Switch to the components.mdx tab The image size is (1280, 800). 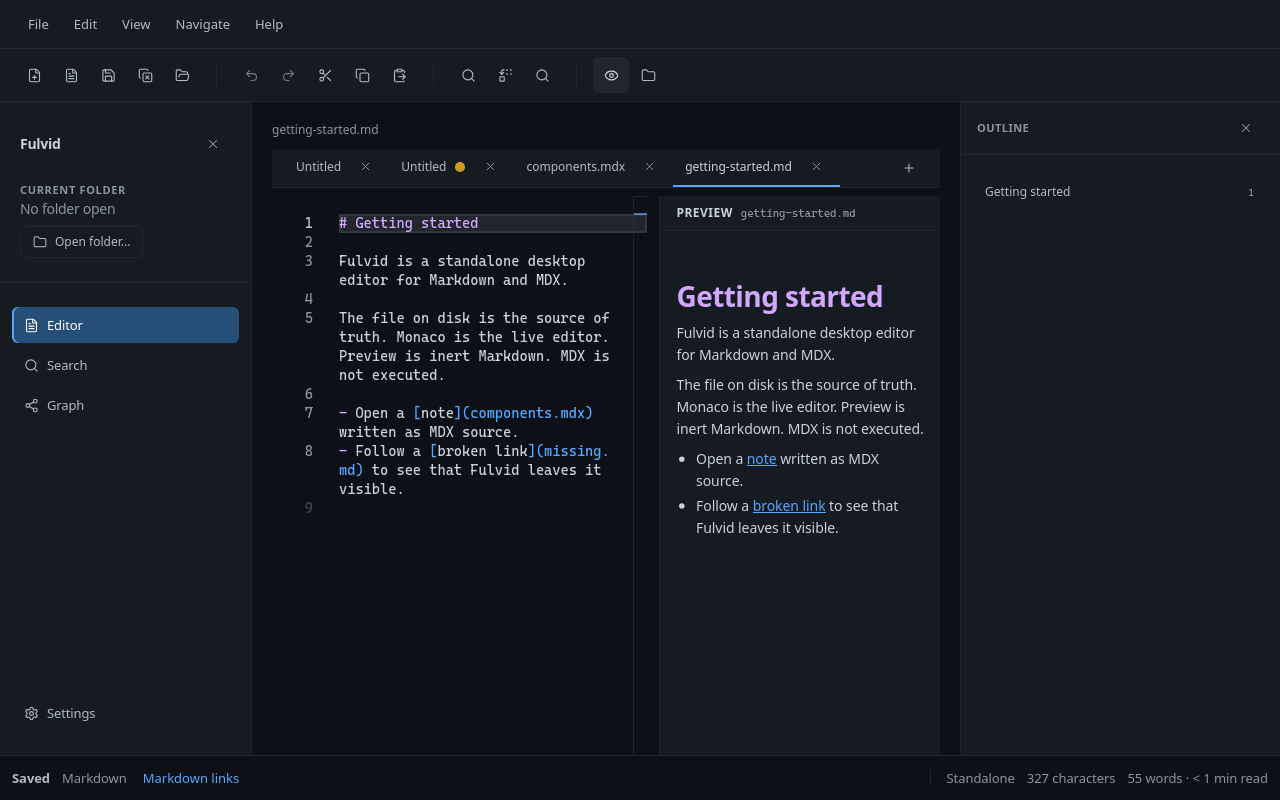576,167
